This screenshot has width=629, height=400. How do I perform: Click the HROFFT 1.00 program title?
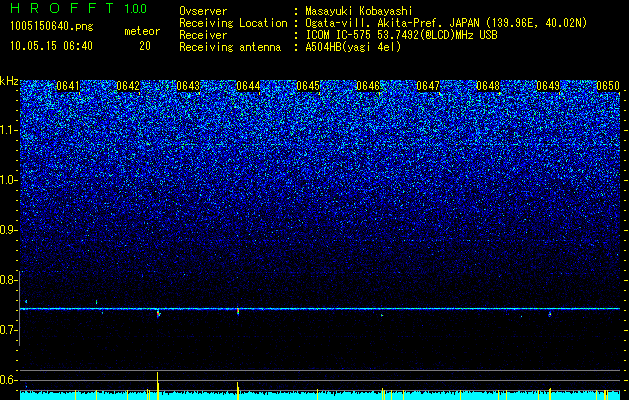[79, 8]
